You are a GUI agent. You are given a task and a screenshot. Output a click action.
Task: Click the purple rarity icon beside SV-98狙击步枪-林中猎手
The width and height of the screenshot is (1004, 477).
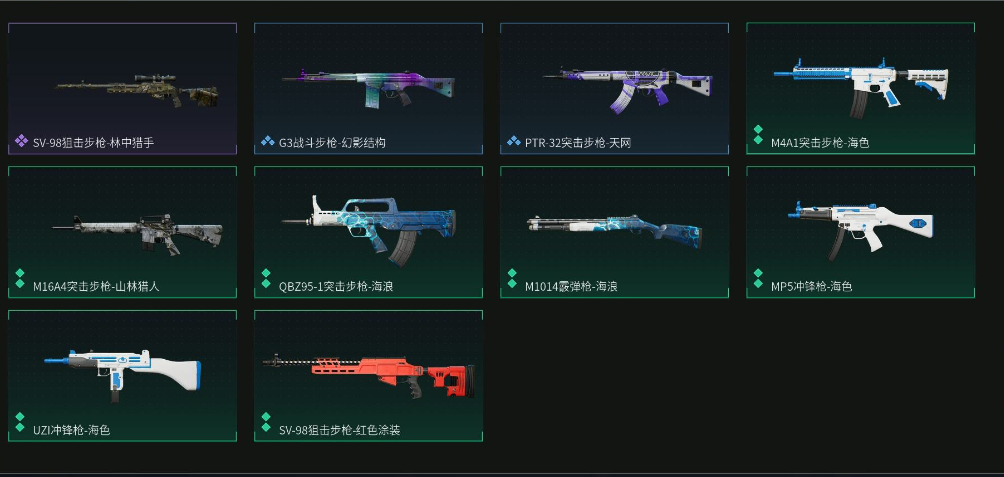(21, 140)
